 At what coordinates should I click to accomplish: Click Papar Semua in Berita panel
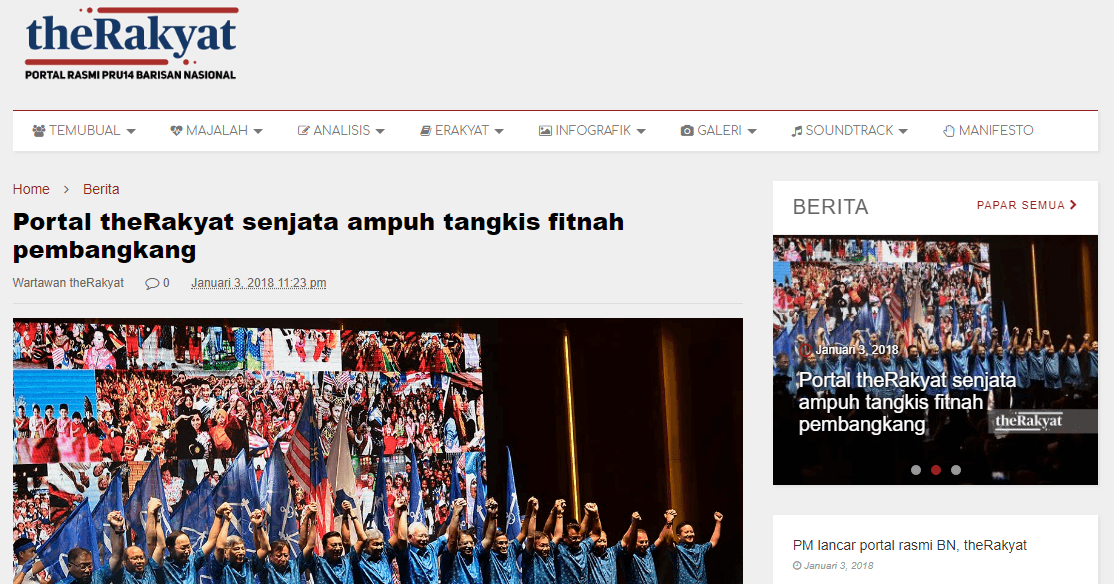coord(1027,205)
